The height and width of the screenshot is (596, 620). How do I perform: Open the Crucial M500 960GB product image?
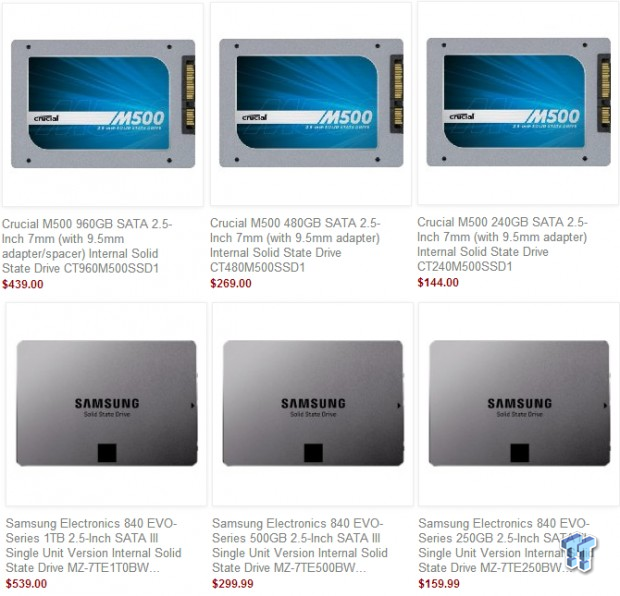[103, 104]
